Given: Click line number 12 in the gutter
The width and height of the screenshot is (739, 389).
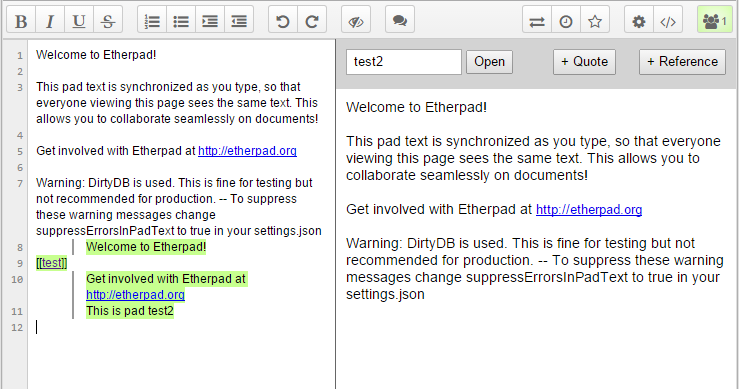Looking at the screenshot, I should tap(17, 327).
